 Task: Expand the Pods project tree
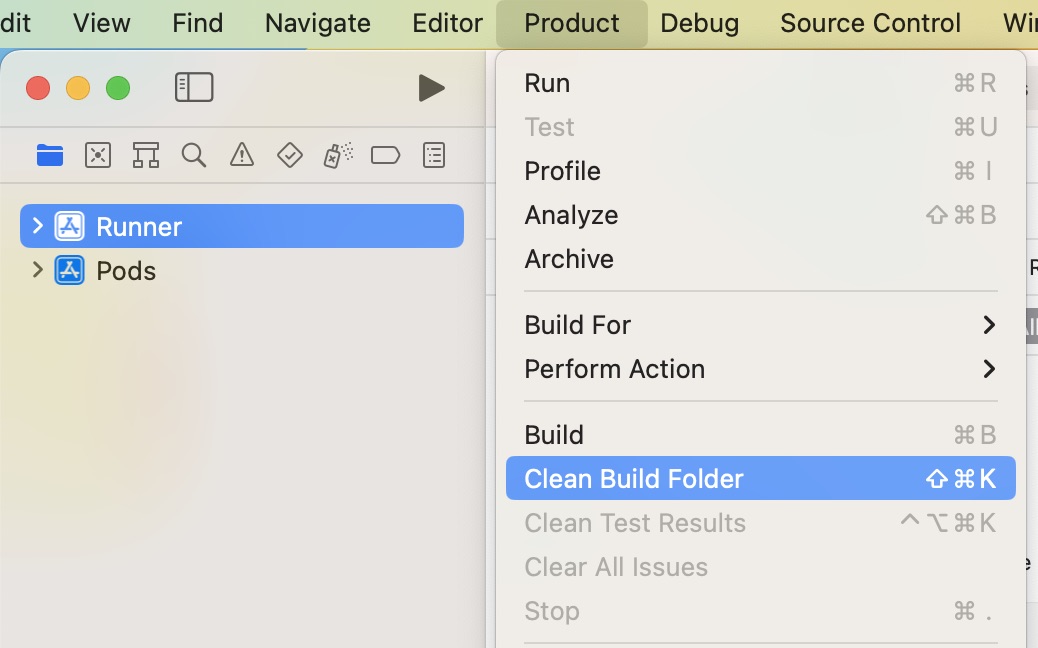[x=37, y=270]
